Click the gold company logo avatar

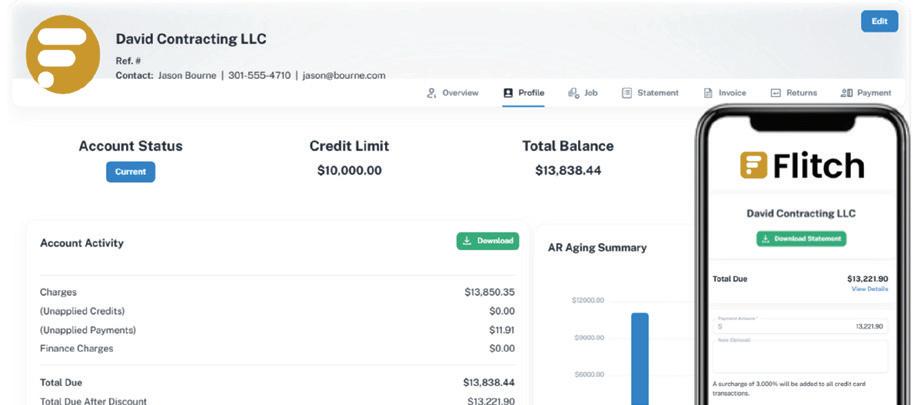click(63, 54)
